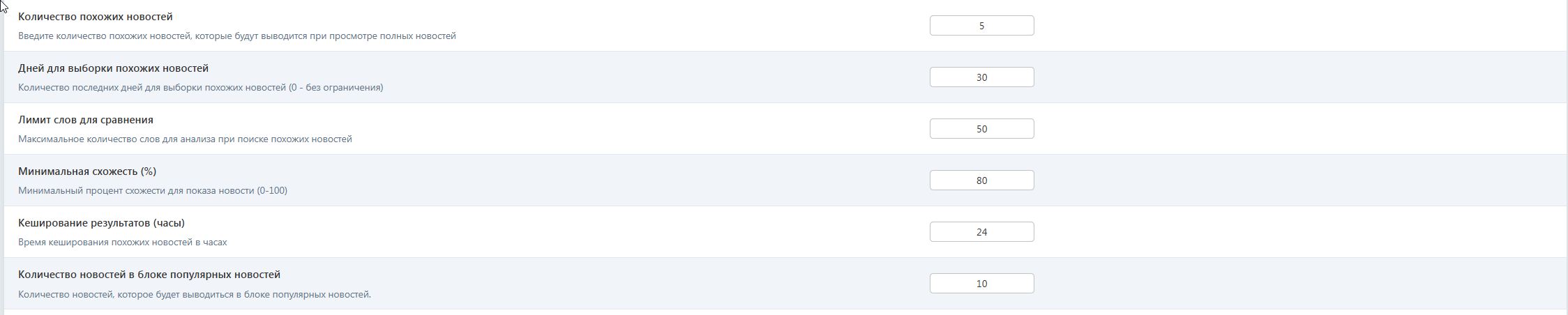
Task: Click the Минимальная схожесть (%) value field
Action: pyautogui.click(x=981, y=180)
